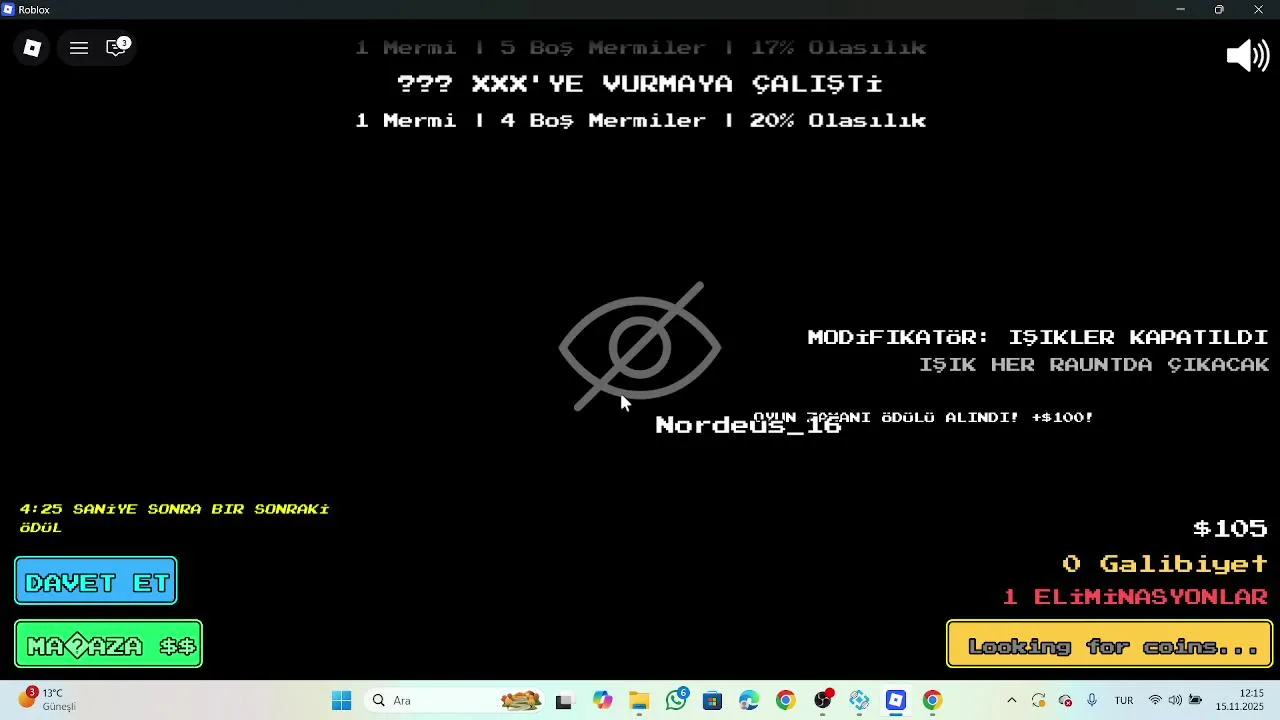Open Microsoft Edge from the taskbar
This screenshot has height=720, width=1280.
749,701
